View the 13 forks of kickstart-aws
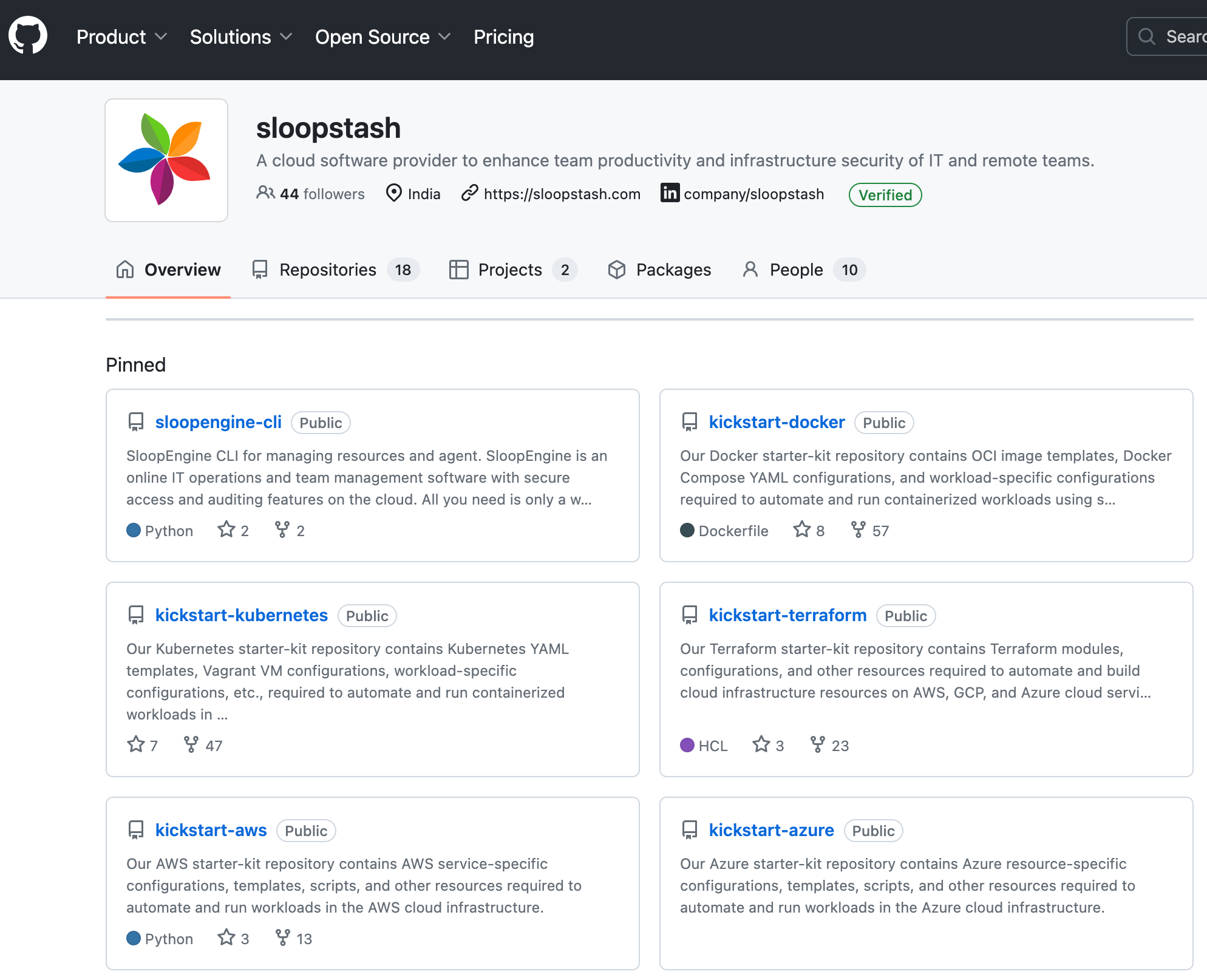Viewport: 1207px width, 980px height. click(294, 938)
